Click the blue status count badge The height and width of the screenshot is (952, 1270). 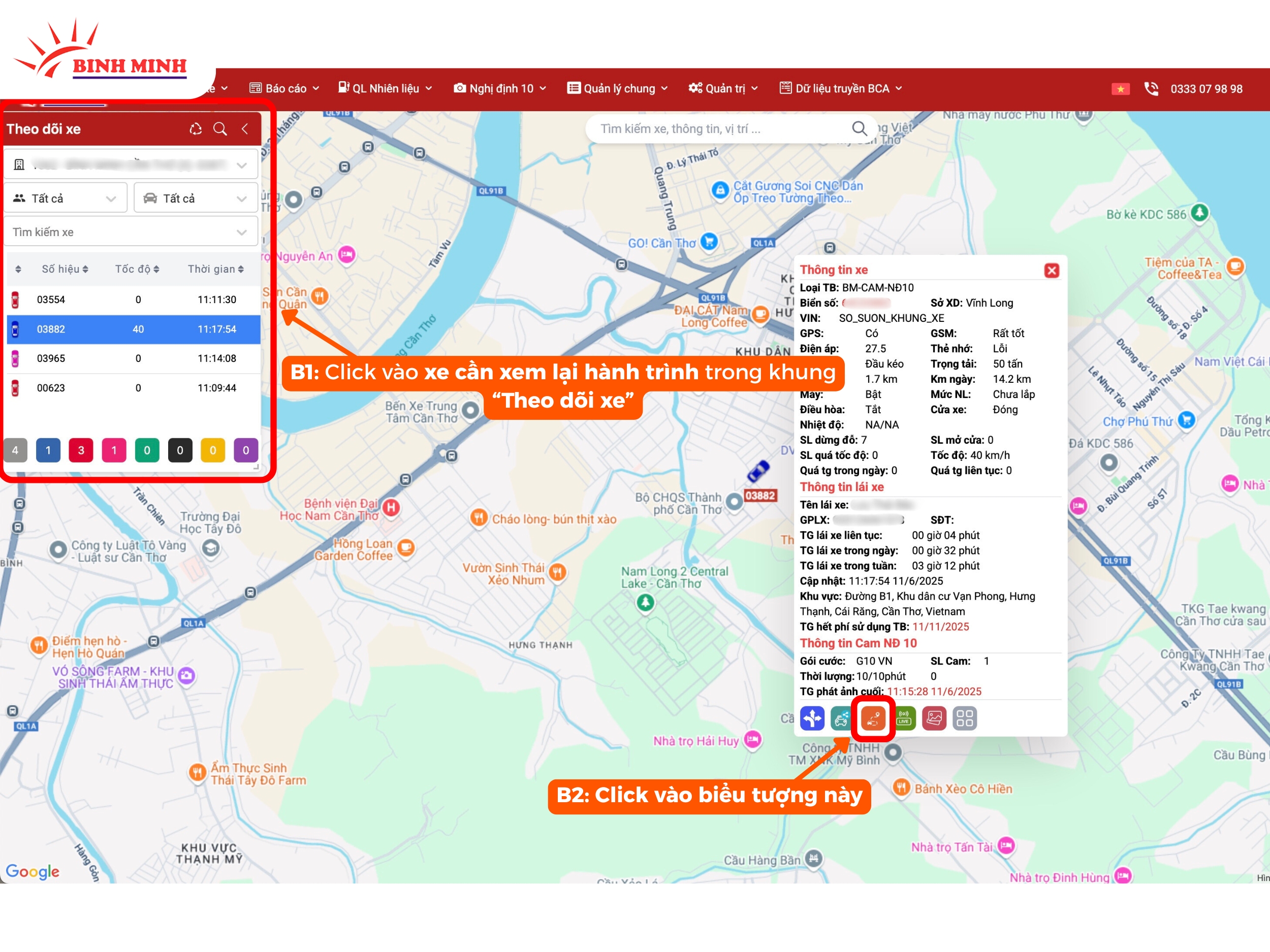coord(48,450)
